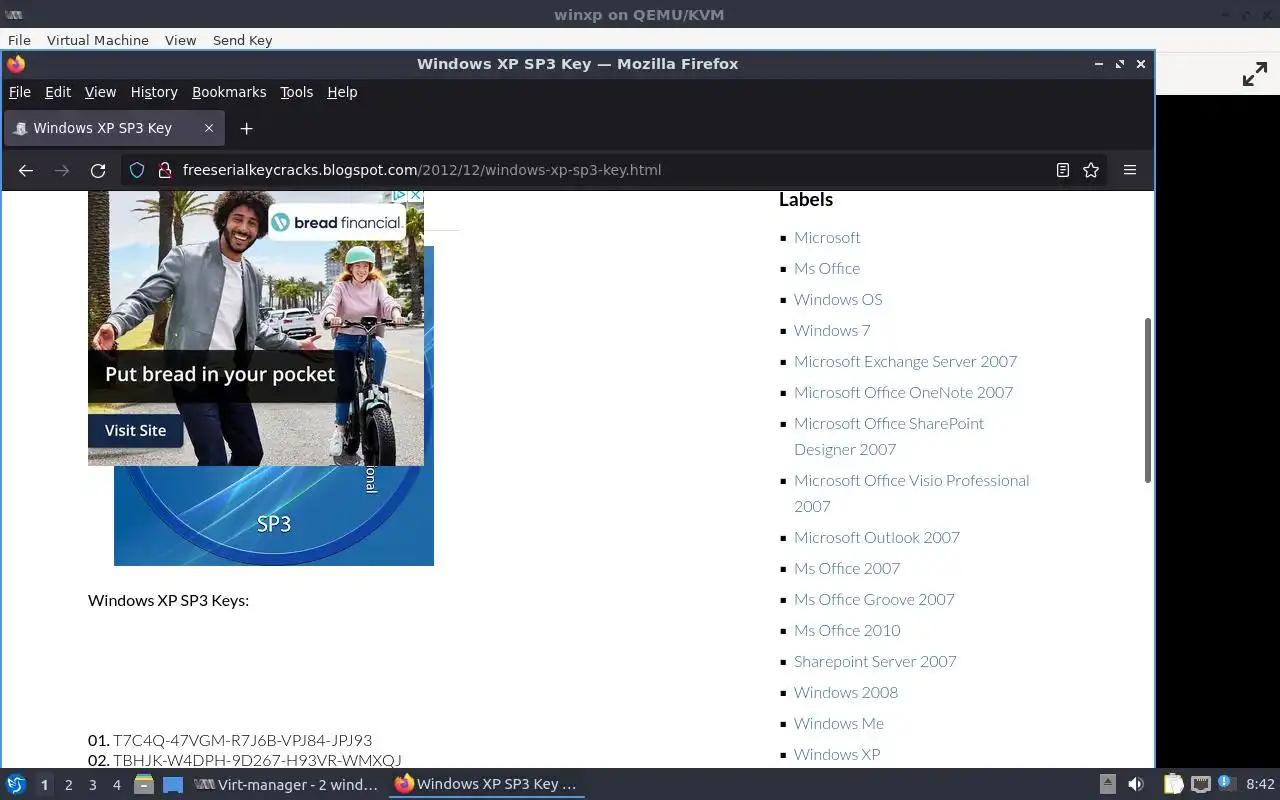Open Firefox View menu
This screenshot has width=1280, height=800.
click(100, 92)
